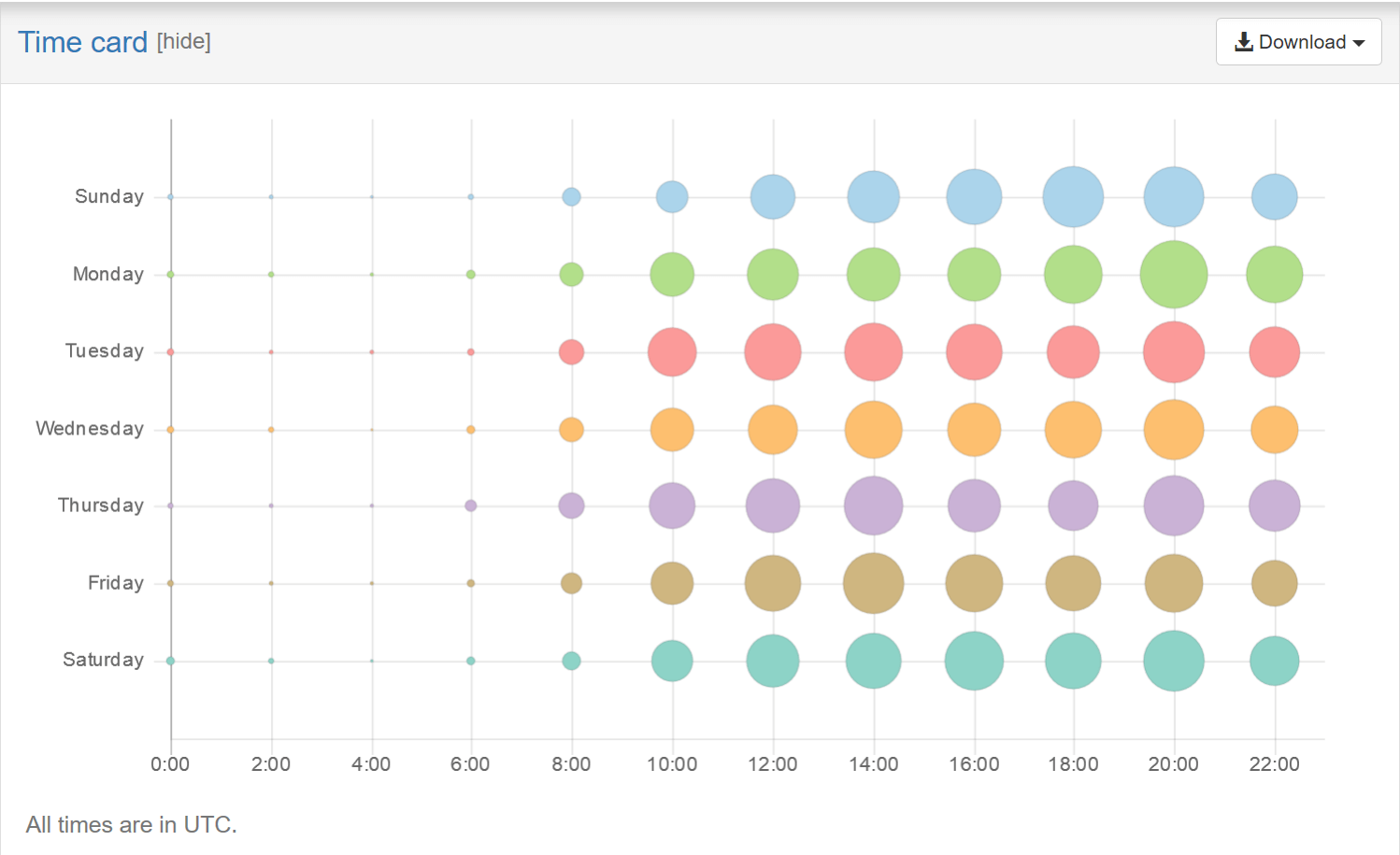Select the Sunday 14:00 blue bubble
This screenshot has width=1400, height=855.
coord(874,197)
